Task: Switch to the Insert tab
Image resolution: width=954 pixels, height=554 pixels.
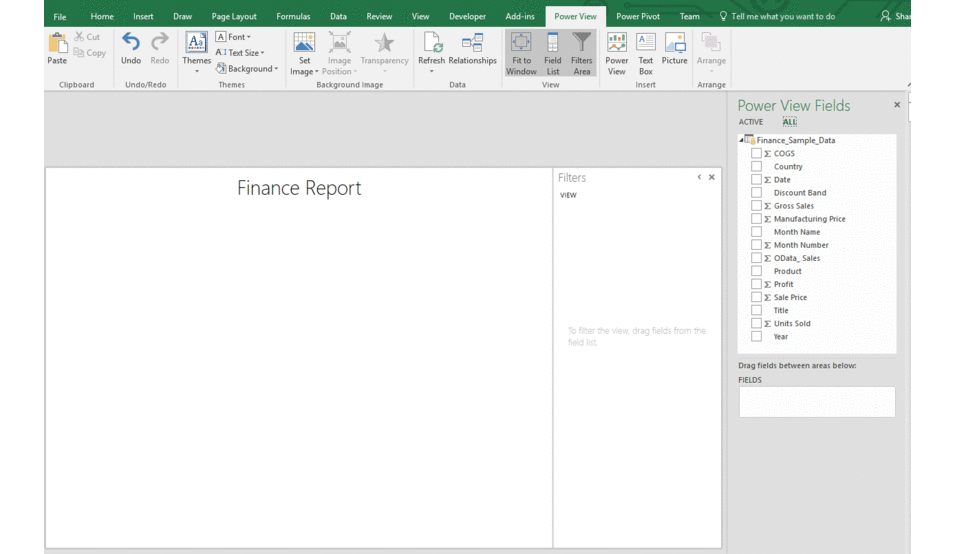Action: point(143,16)
